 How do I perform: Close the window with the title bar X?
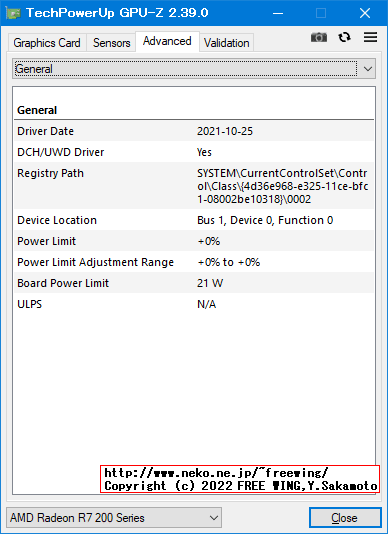365,13
